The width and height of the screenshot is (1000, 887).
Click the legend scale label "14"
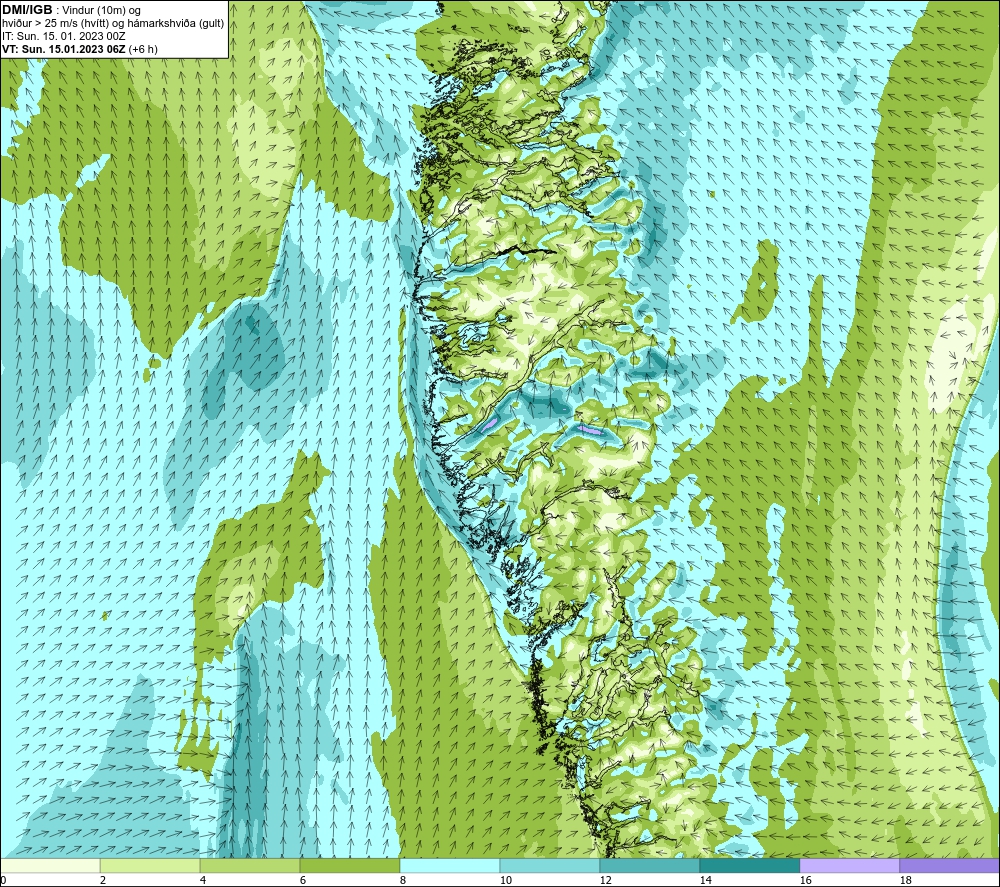click(x=705, y=881)
